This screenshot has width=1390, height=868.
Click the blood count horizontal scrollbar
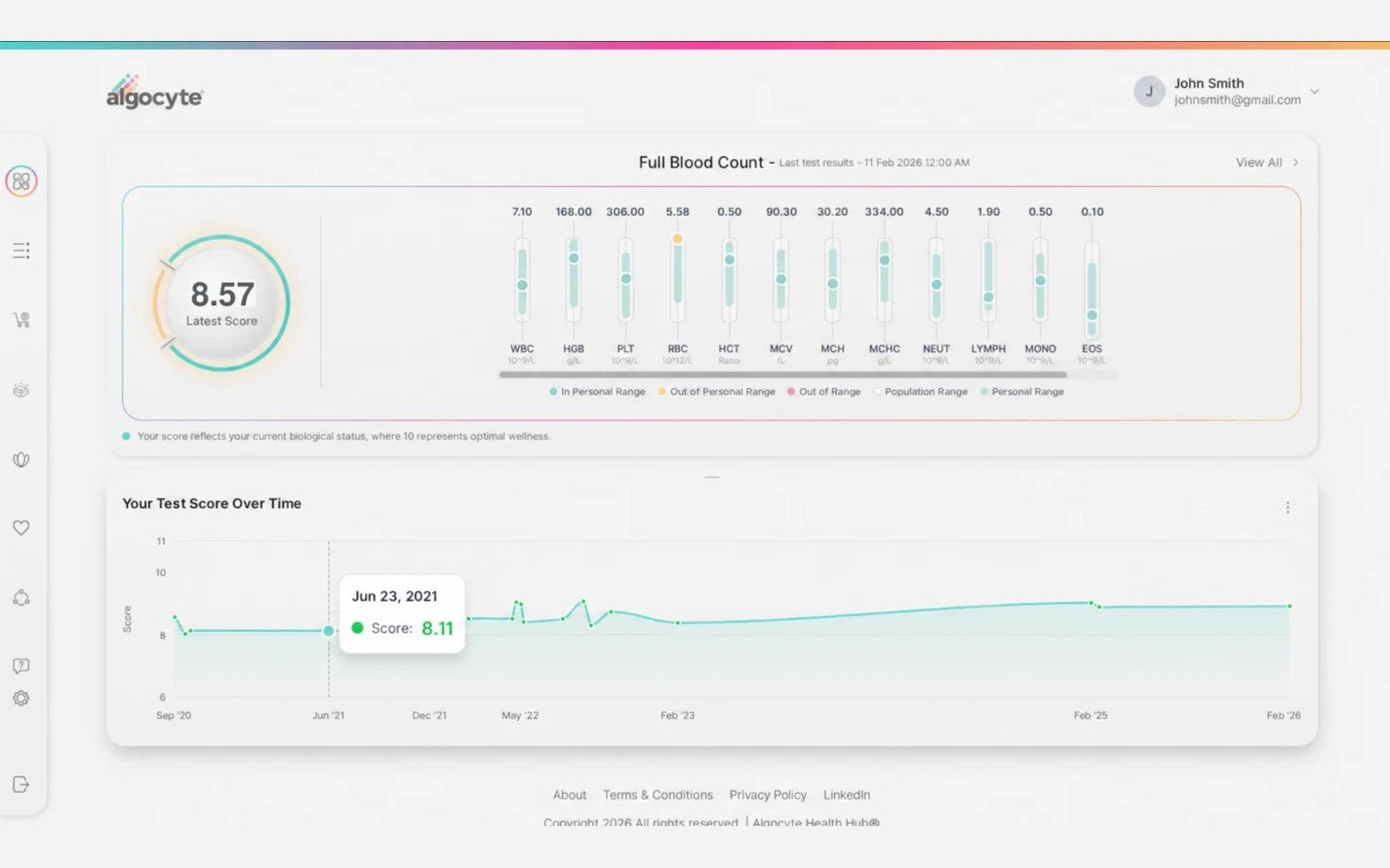tap(782, 375)
